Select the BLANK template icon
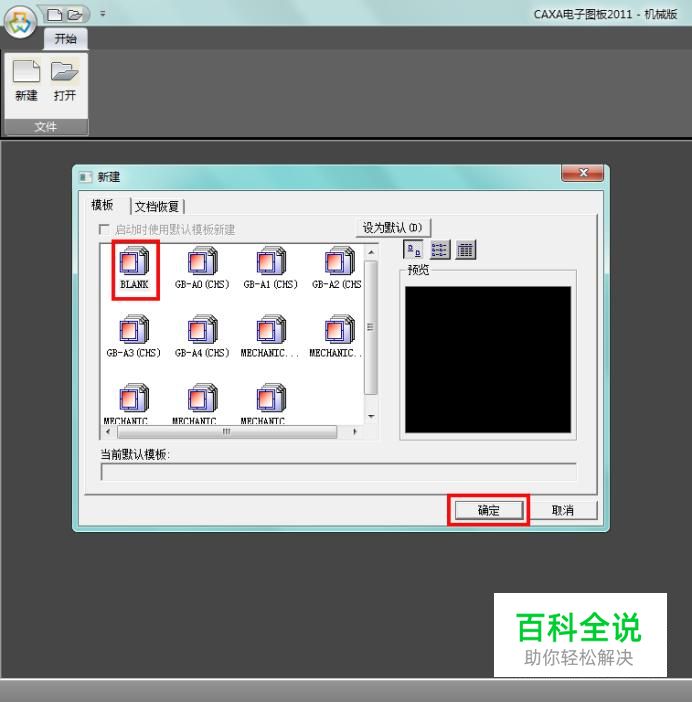This screenshot has height=702, width=692. (x=134, y=268)
